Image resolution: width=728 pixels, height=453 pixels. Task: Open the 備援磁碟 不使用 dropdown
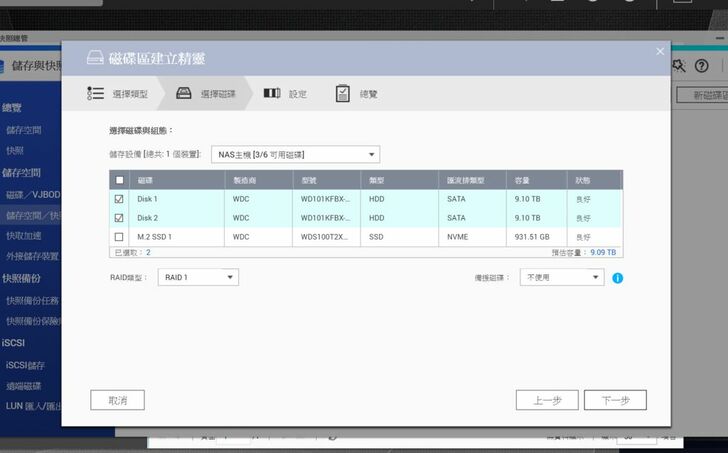click(562, 277)
